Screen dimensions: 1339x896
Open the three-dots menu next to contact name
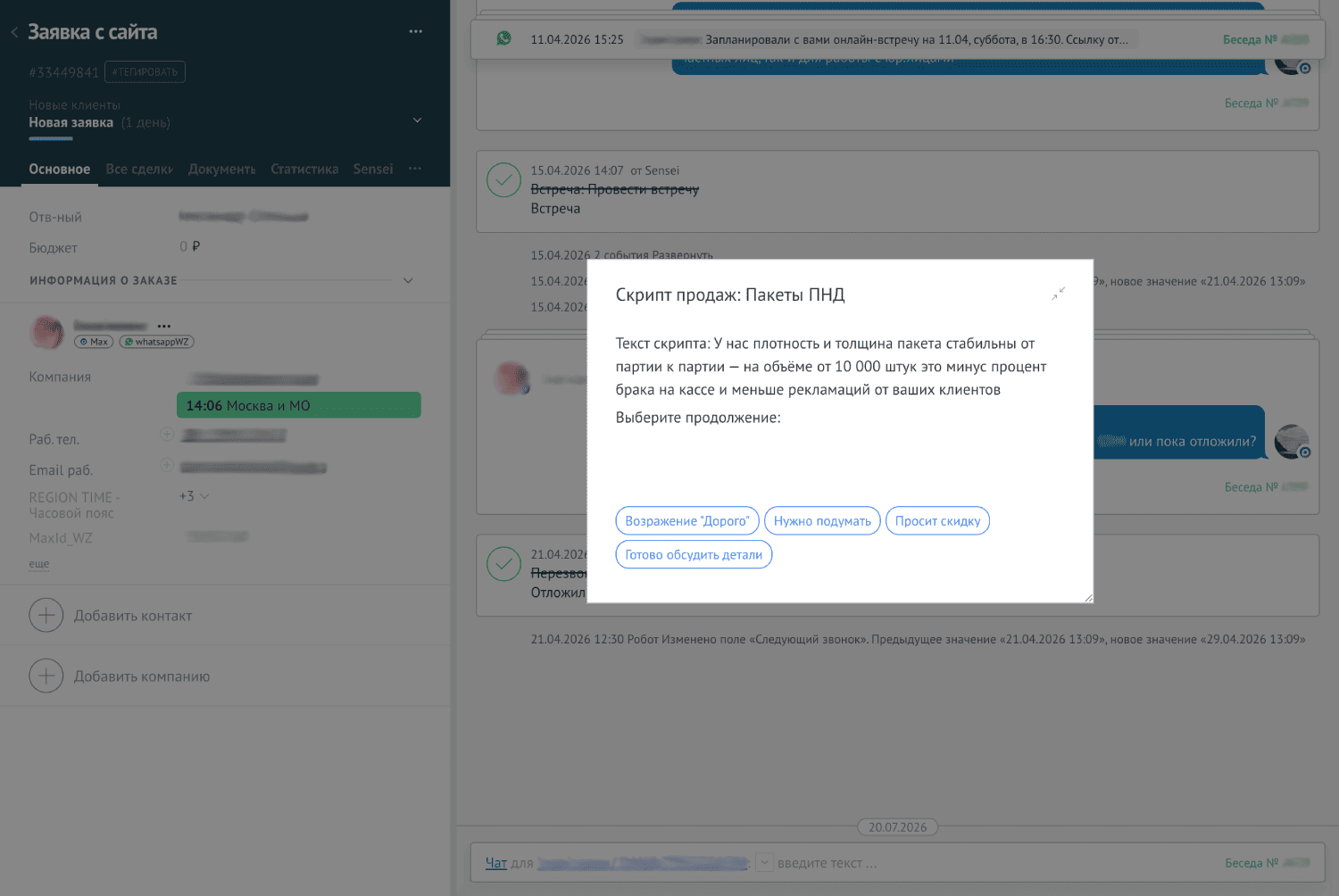[x=164, y=326]
